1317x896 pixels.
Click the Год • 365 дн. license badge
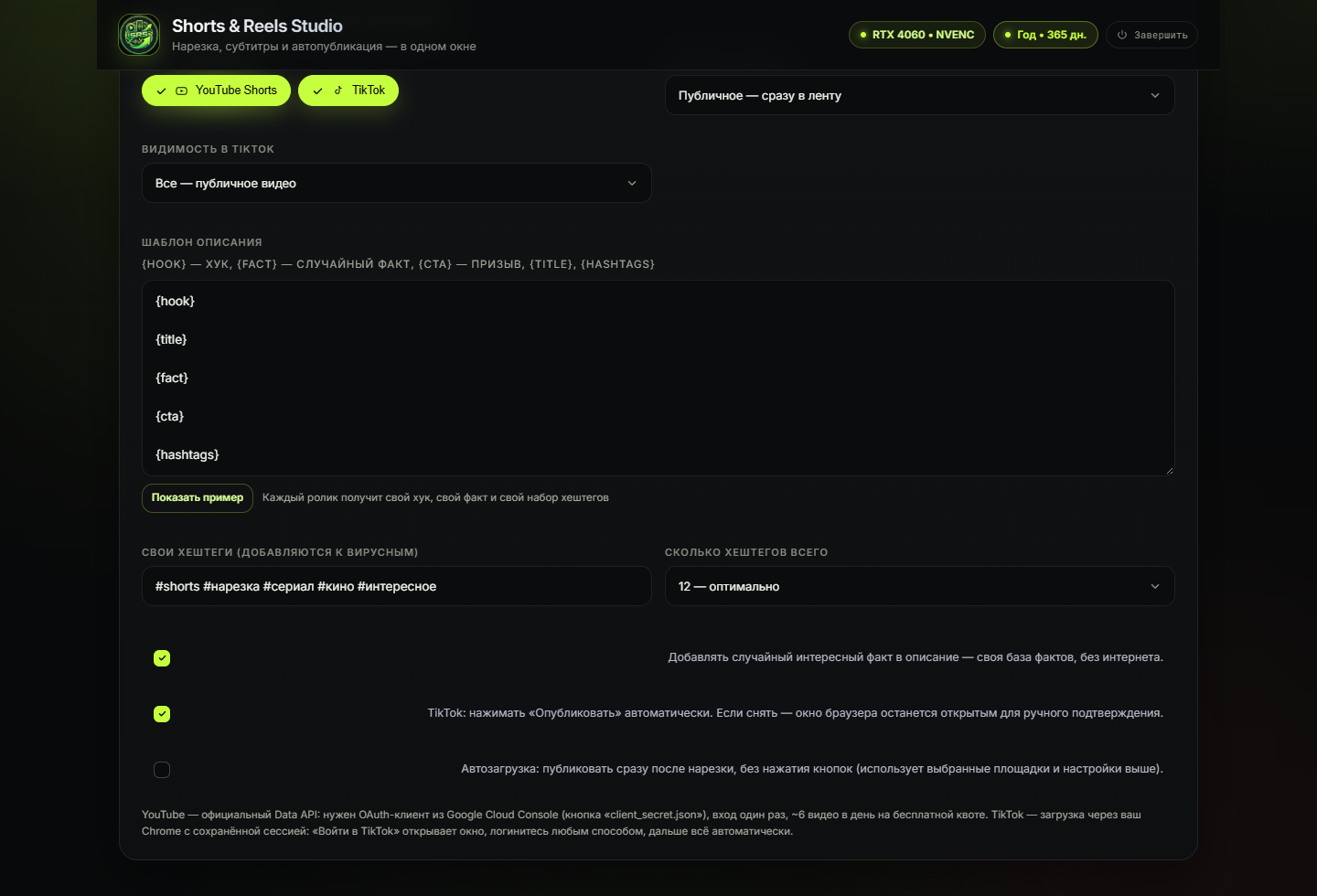point(1045,35)
